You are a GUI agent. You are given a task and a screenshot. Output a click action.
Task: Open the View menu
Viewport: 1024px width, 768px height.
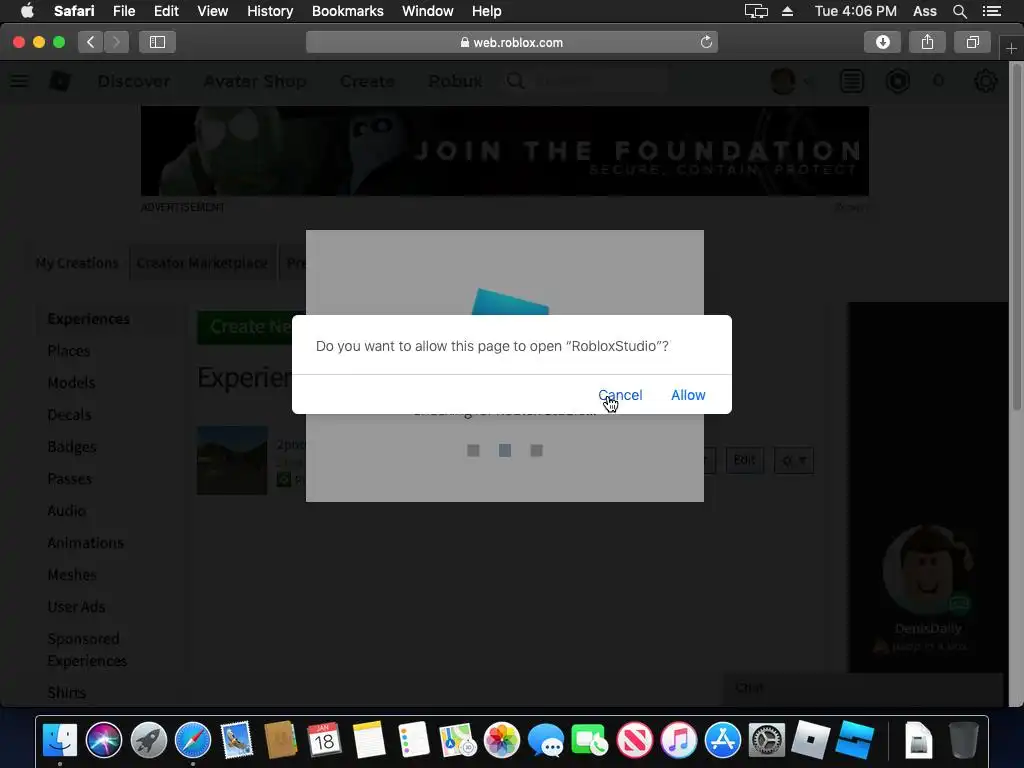click(x=213, y=11)
